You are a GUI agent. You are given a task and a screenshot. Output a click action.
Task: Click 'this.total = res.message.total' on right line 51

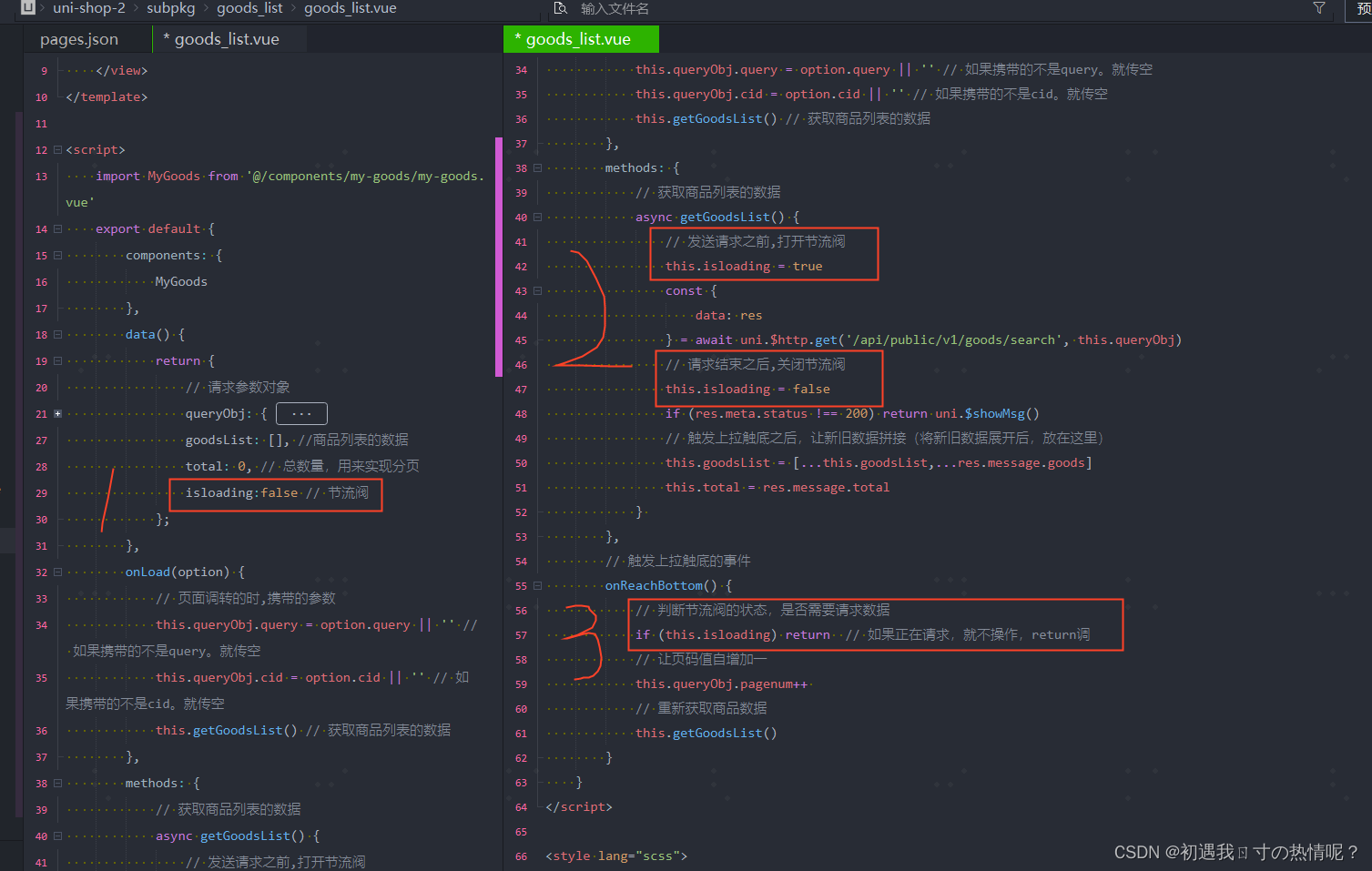[777, 487]
